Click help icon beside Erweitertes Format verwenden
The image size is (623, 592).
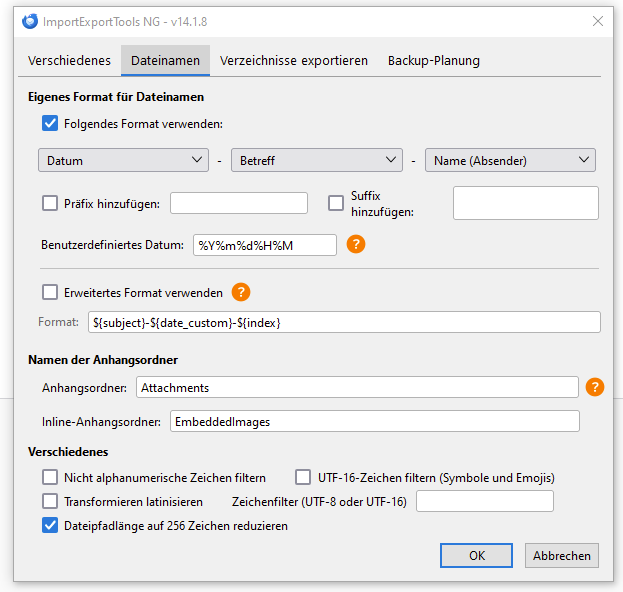coord(241,293)
